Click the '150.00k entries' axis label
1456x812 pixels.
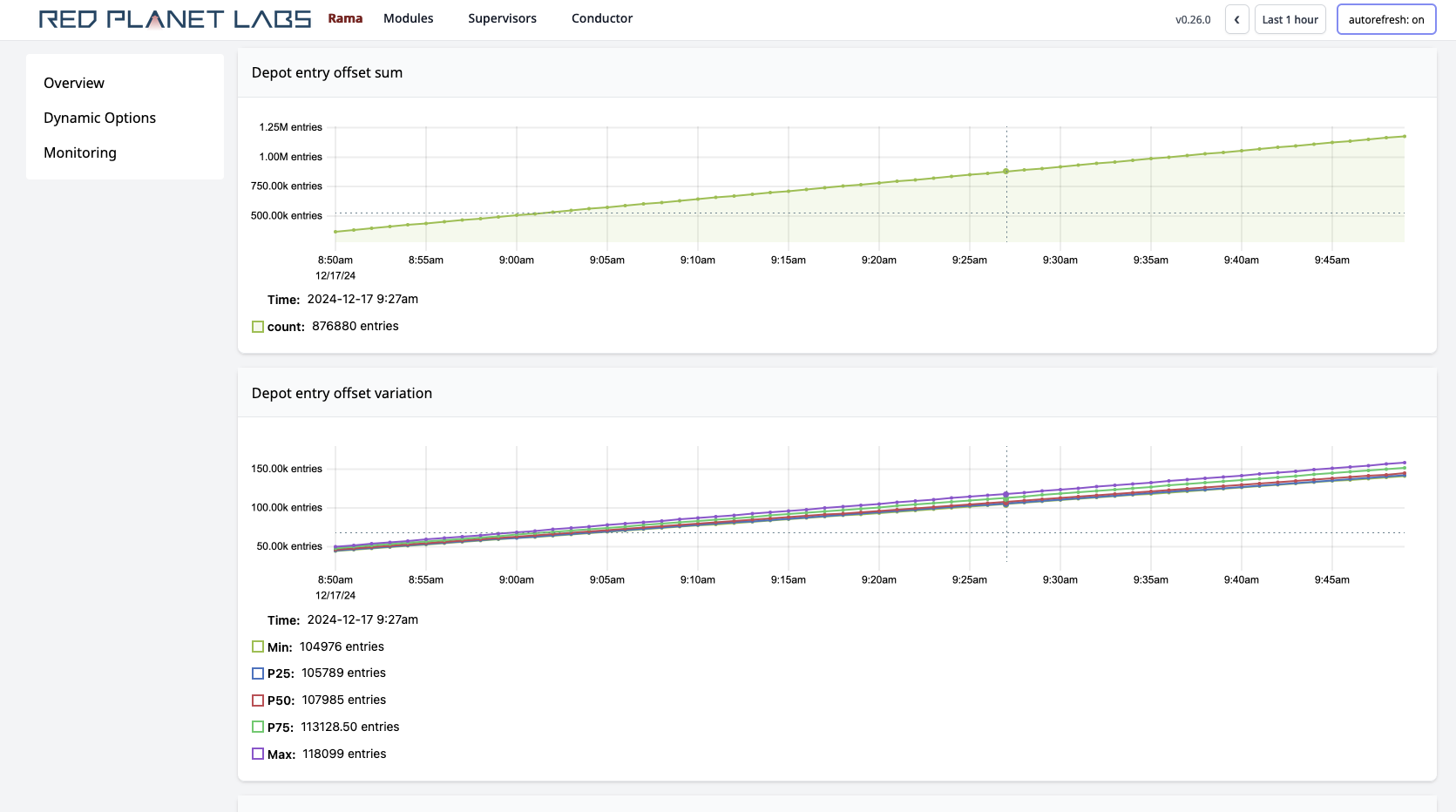(287, 469)
